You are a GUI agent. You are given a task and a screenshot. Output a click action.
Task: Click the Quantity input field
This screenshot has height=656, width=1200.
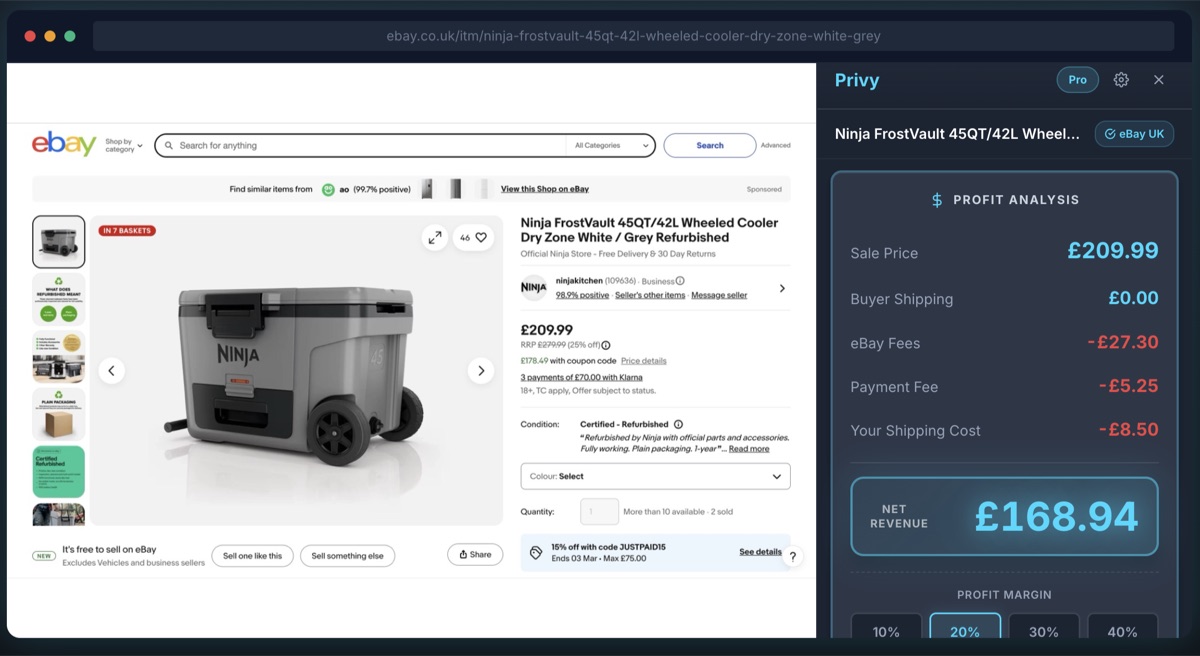point(599,511)
